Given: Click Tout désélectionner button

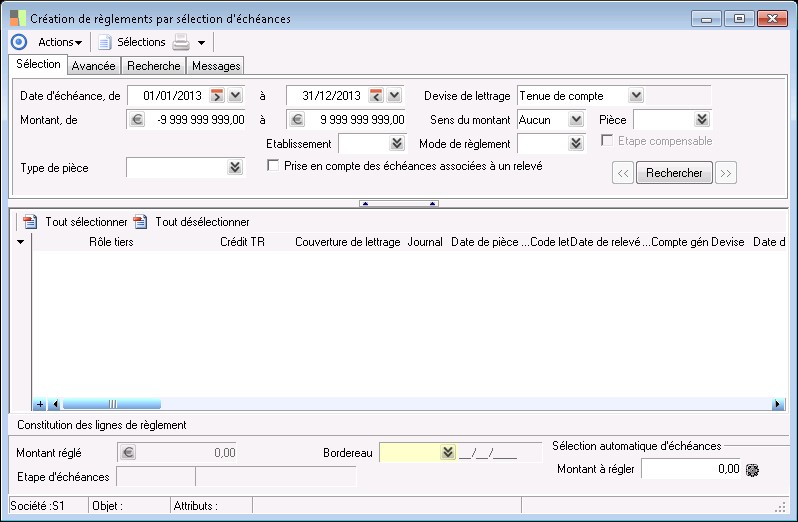Looking at the screenshot, I should coord(202,222).
